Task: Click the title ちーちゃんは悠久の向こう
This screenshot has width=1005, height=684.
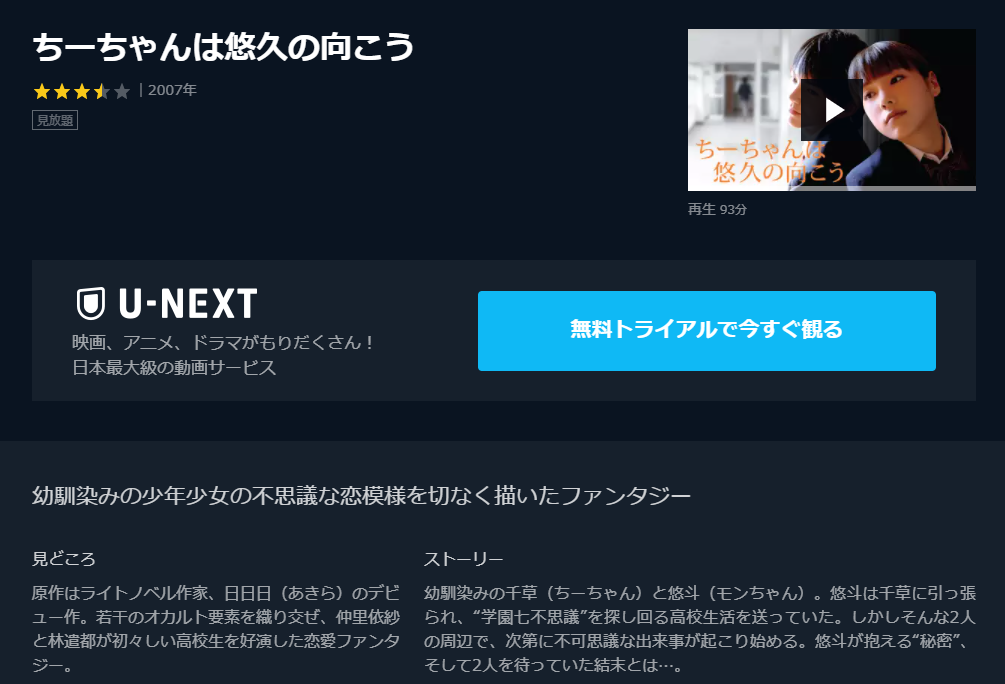Action: [x=223, y=47]
